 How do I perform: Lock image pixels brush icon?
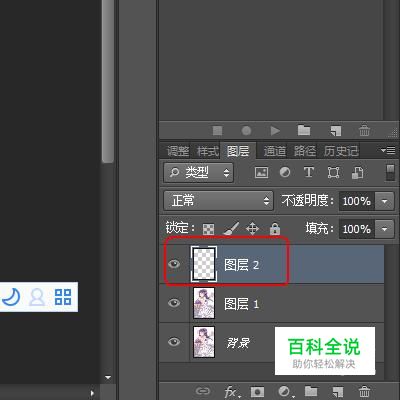click(231, 229)
